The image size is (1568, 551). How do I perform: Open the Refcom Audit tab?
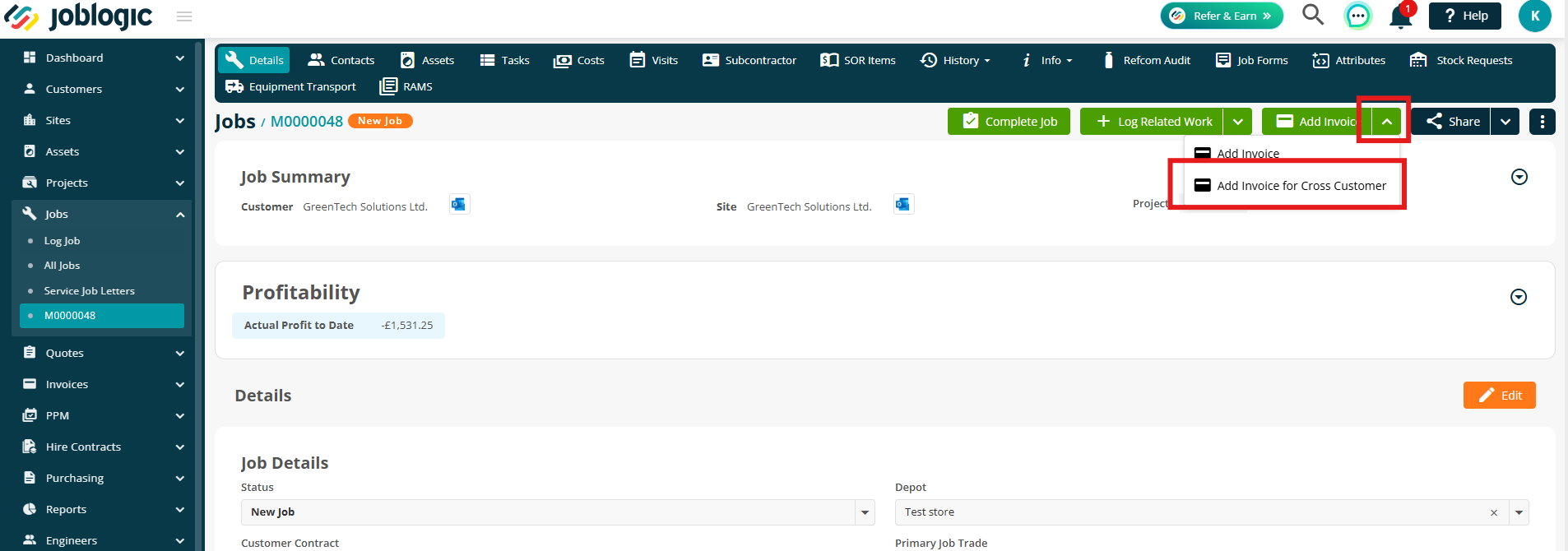1146,60
